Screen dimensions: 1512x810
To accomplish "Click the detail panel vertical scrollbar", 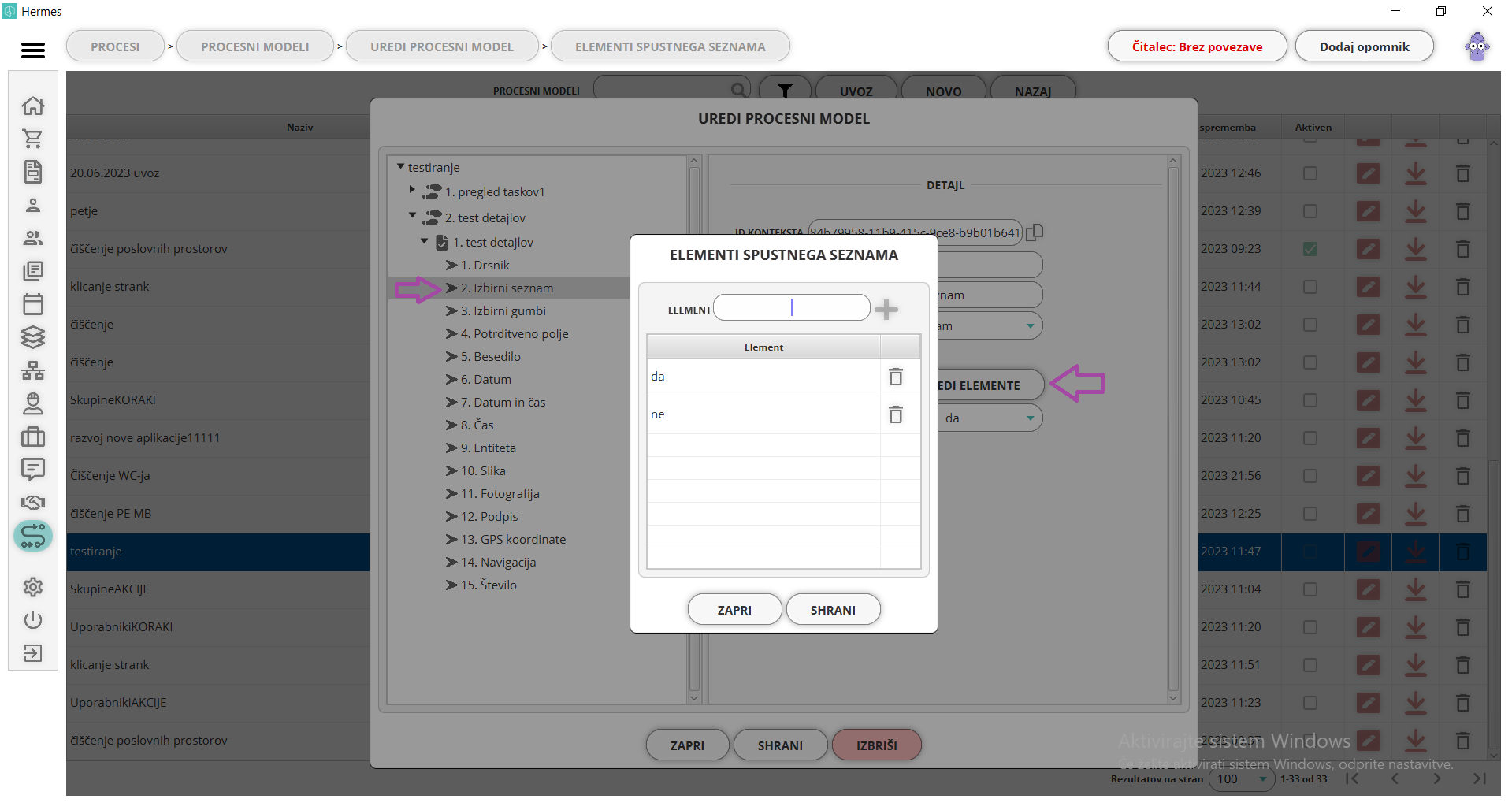I will point(1173,429).
